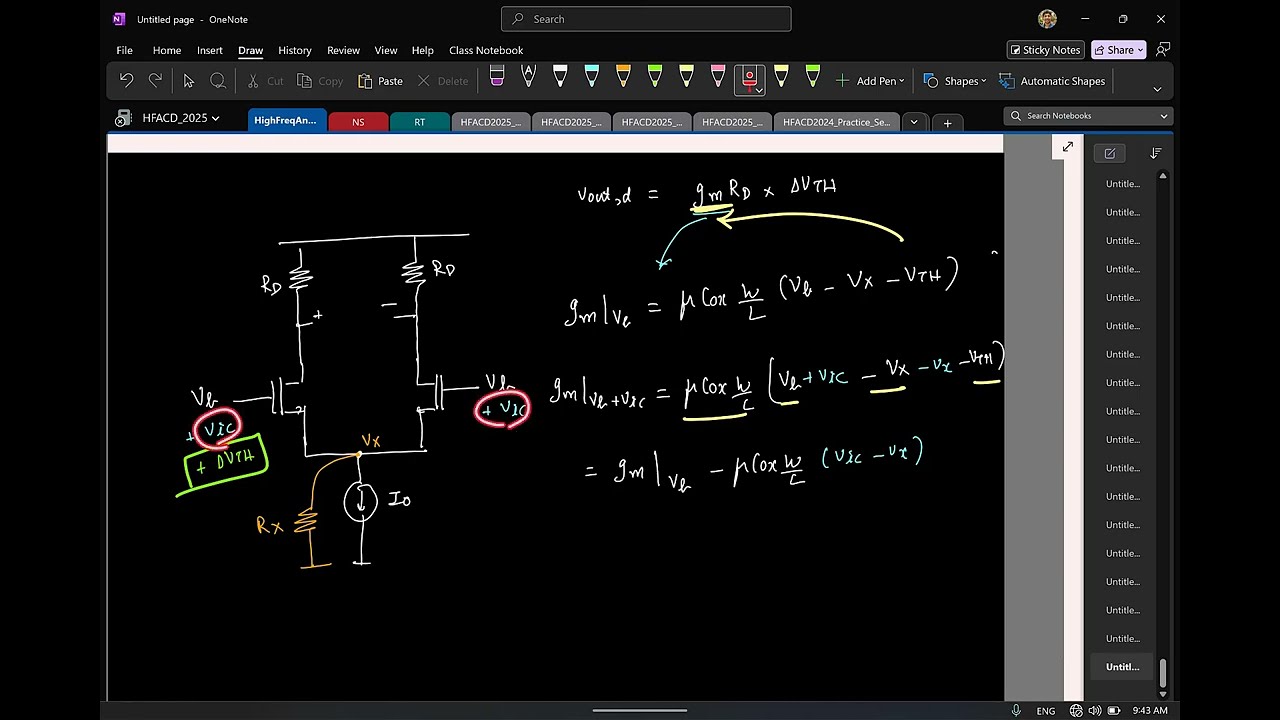Click the top Search box
This screenshot has width=1280, height=720.
(x=646, y=19)
